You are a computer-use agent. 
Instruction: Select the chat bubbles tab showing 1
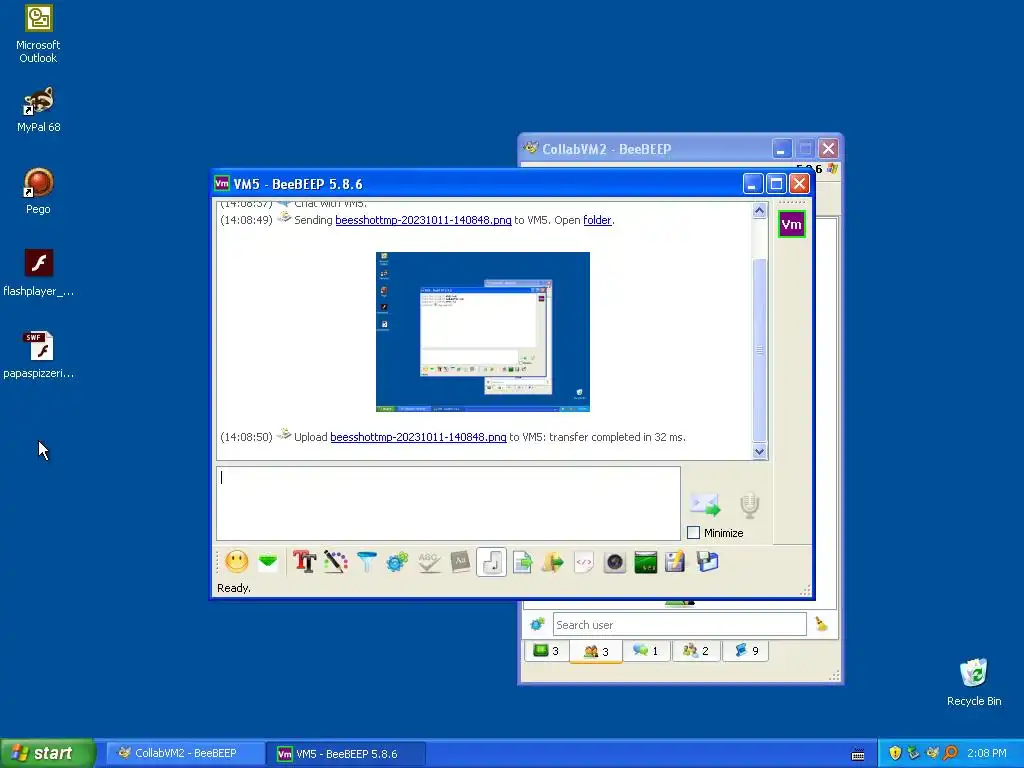646,650
